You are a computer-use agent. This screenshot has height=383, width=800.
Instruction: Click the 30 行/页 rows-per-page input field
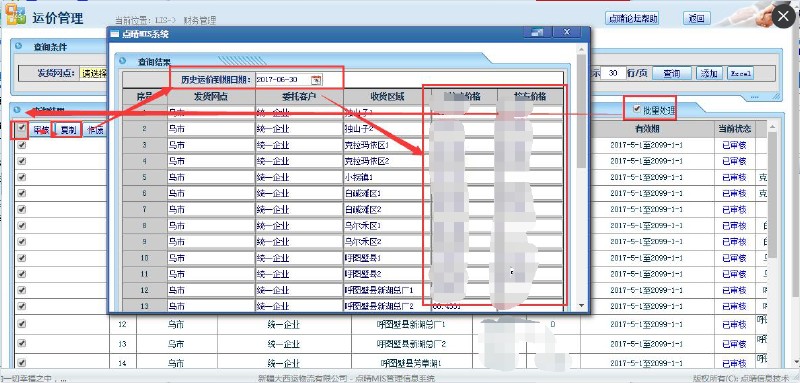click(613, 73)
